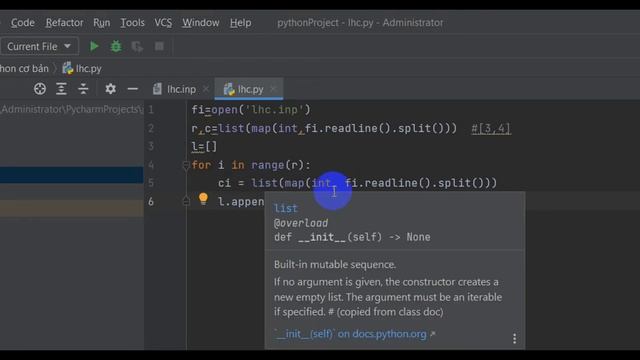
Task: Click the Select Opened File target icon
Action: (40, 89)
